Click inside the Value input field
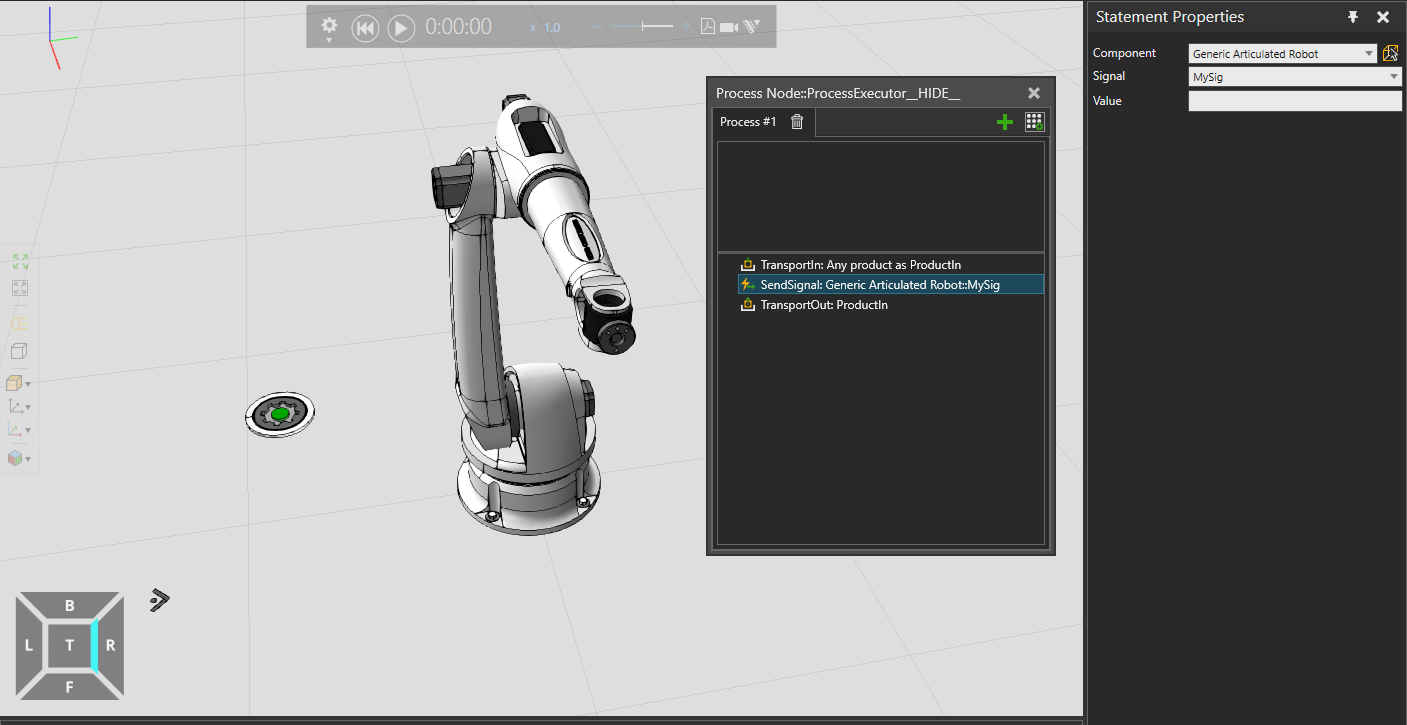1407x725 pixels. coord(1294,100)
